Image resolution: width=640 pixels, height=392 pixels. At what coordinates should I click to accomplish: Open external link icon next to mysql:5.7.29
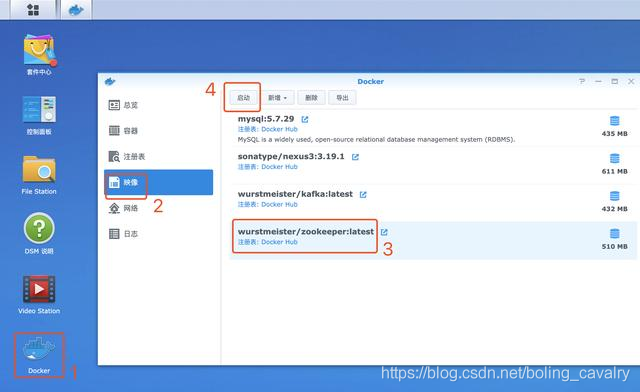coord(305,119)
